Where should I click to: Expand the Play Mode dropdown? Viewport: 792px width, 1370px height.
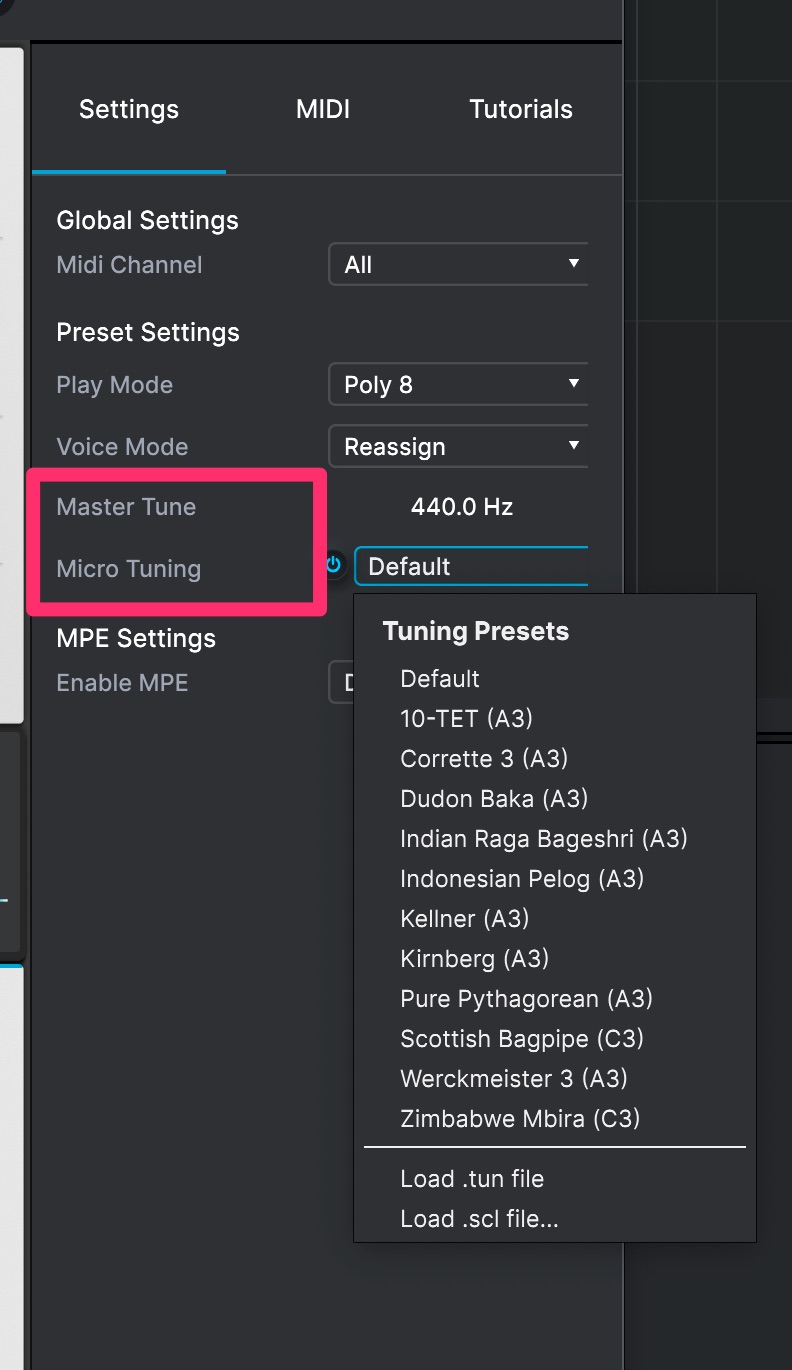458,385
